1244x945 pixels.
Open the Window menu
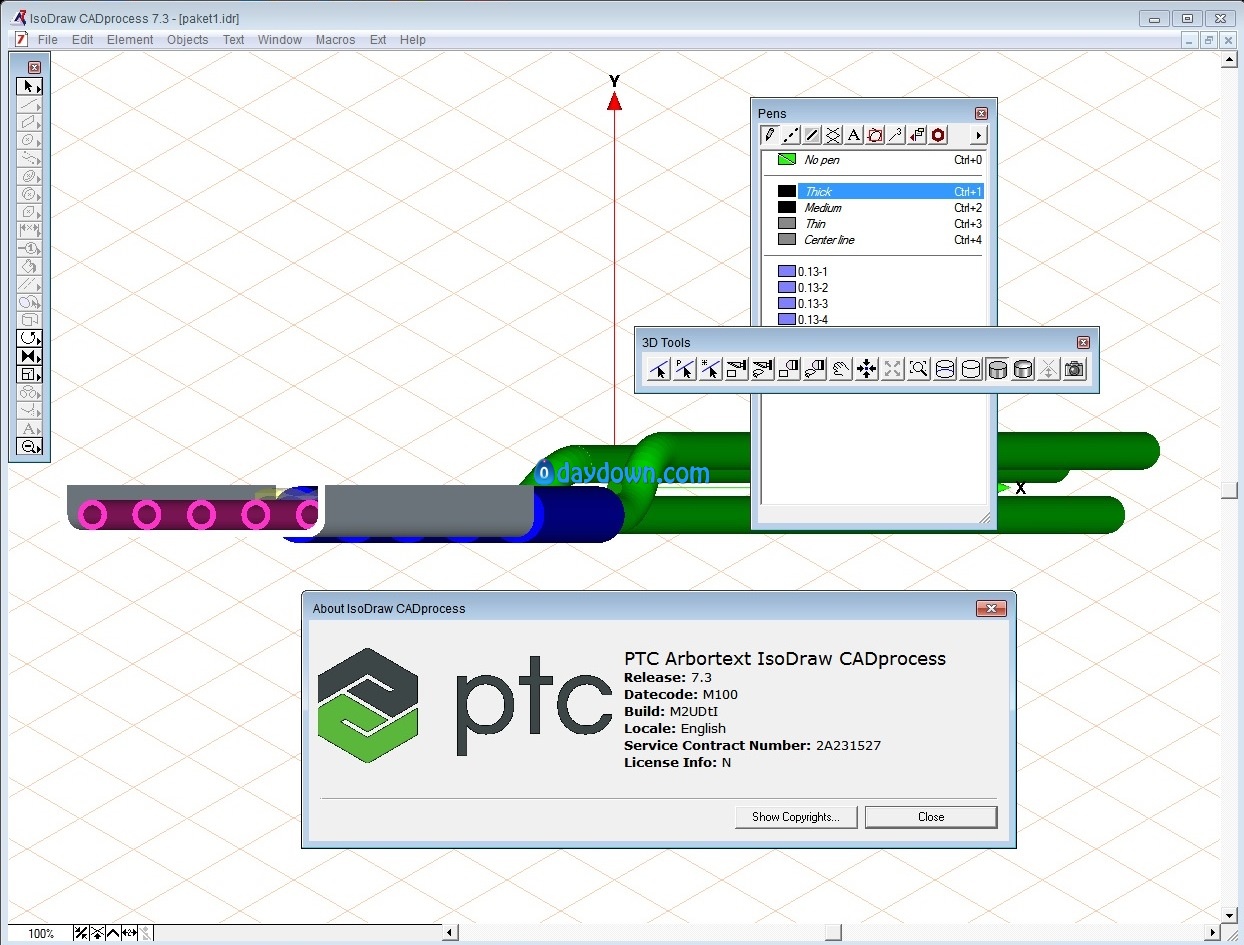280,40
